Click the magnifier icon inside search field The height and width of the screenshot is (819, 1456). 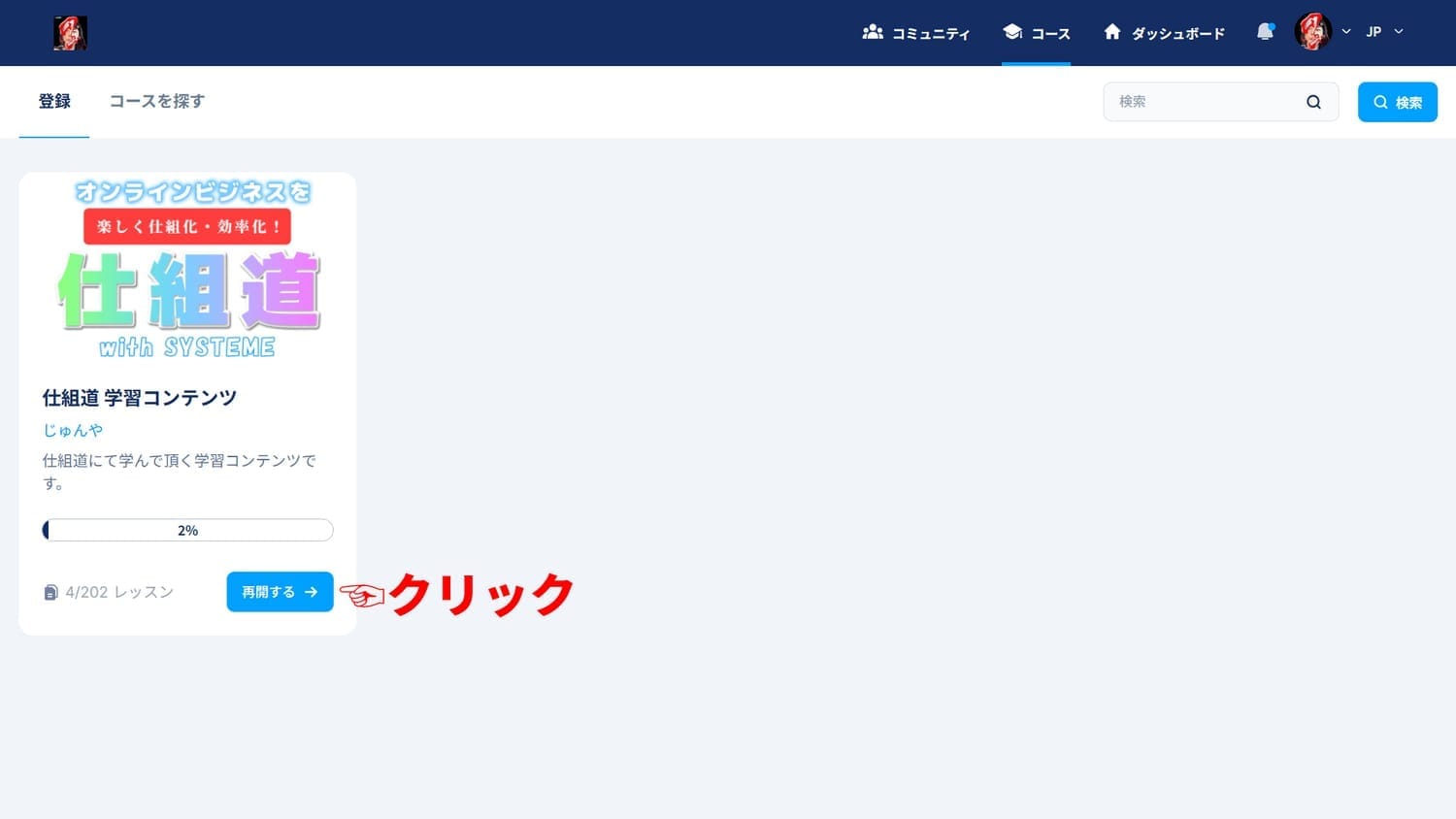(x=1313, y=102)
